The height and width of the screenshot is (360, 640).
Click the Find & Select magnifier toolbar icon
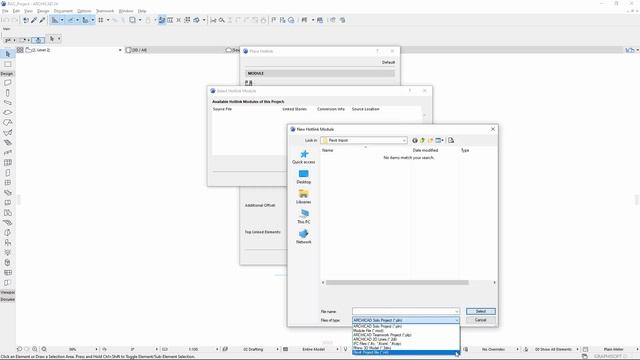(222, 20)
